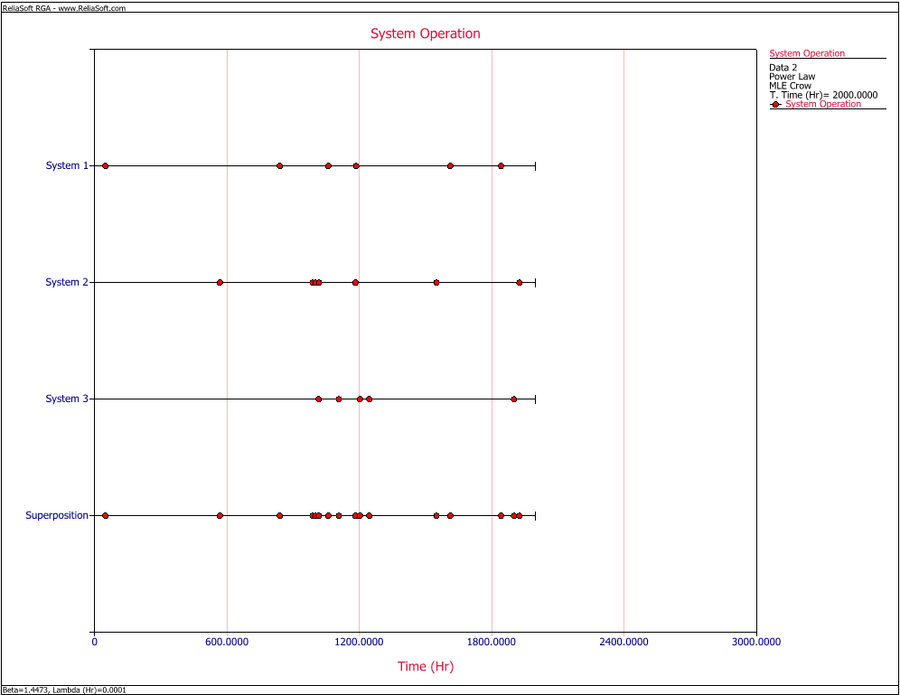Click System 3's last failure point
The image size is (900, 695).
[514, 399]
